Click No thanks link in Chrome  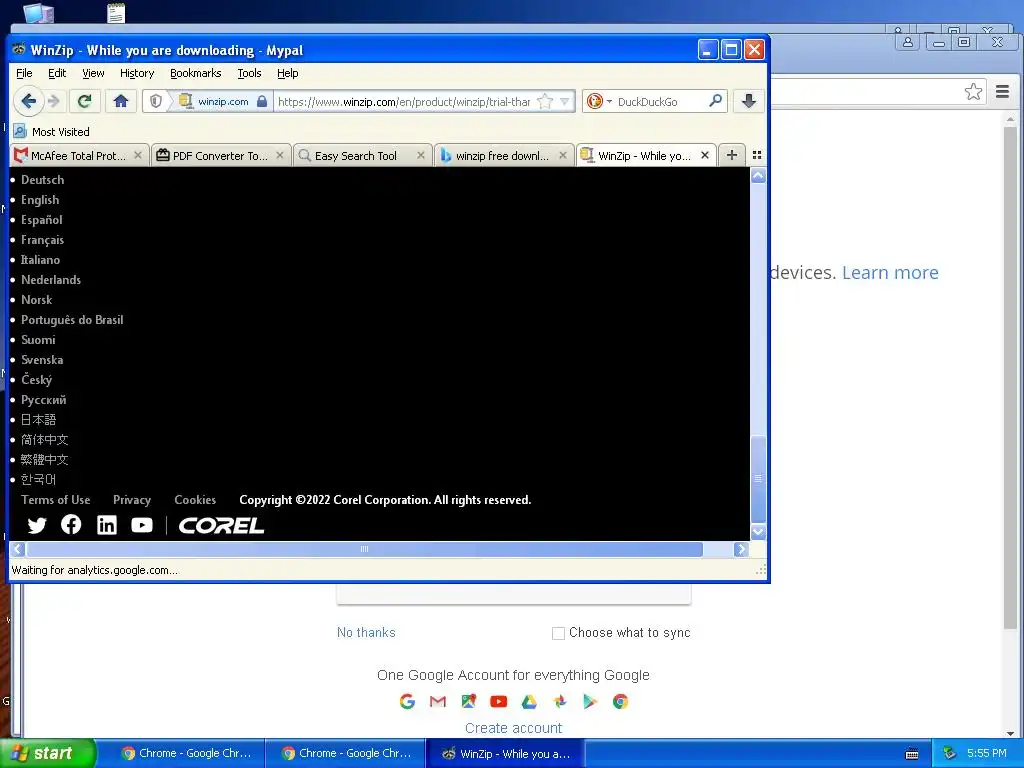click(x=366, y=632)
